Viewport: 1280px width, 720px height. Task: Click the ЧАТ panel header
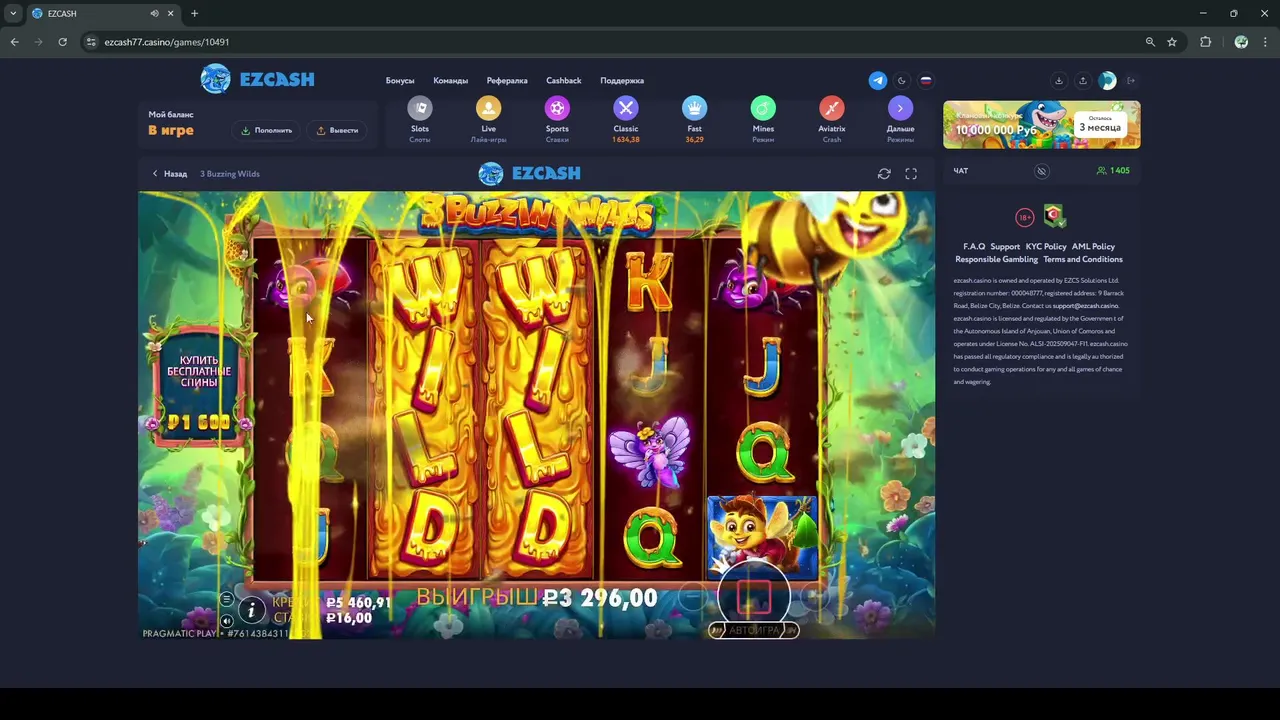tap(961, 171)
